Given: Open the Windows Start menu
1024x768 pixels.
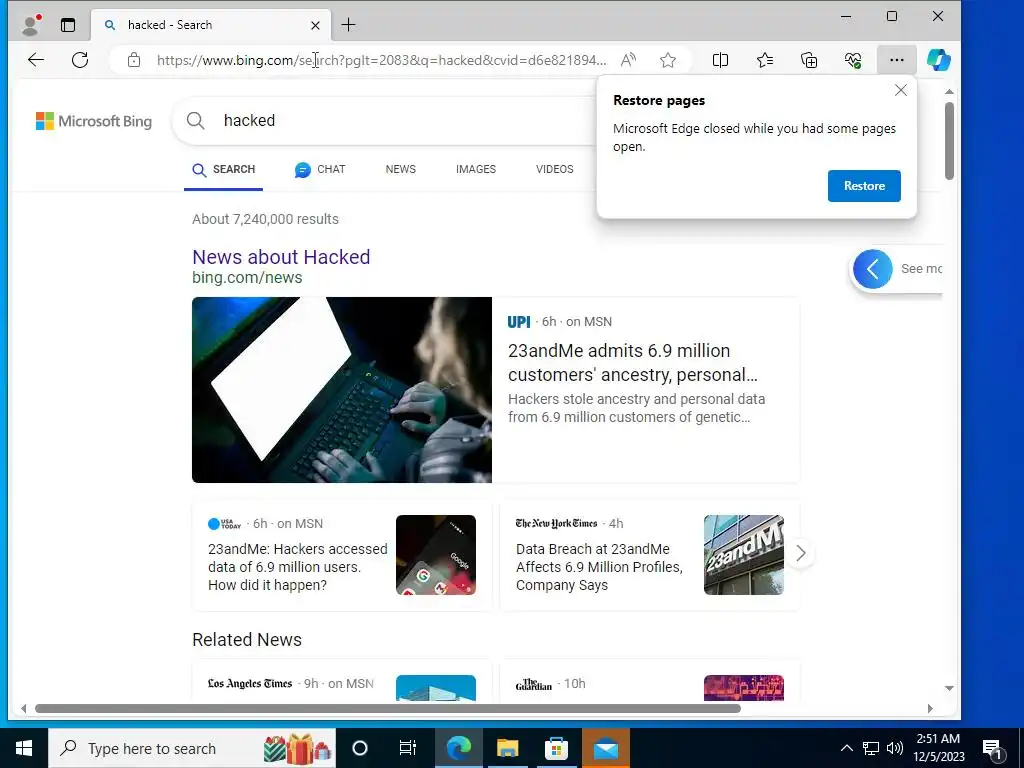Looking at the screenshot, I should click(x=24, y=748).
